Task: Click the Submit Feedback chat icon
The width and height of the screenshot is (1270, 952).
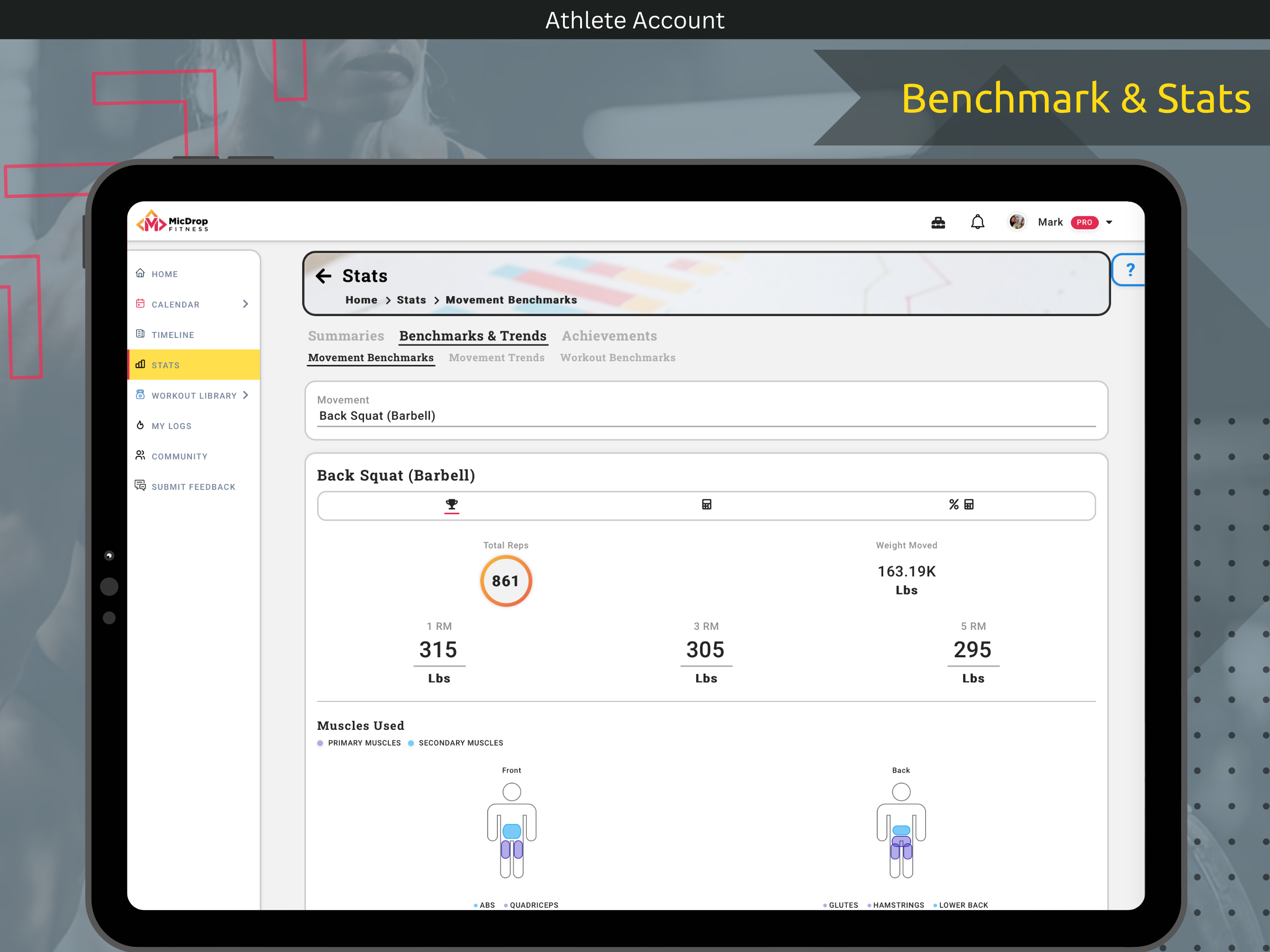Action: click(140, 486)
